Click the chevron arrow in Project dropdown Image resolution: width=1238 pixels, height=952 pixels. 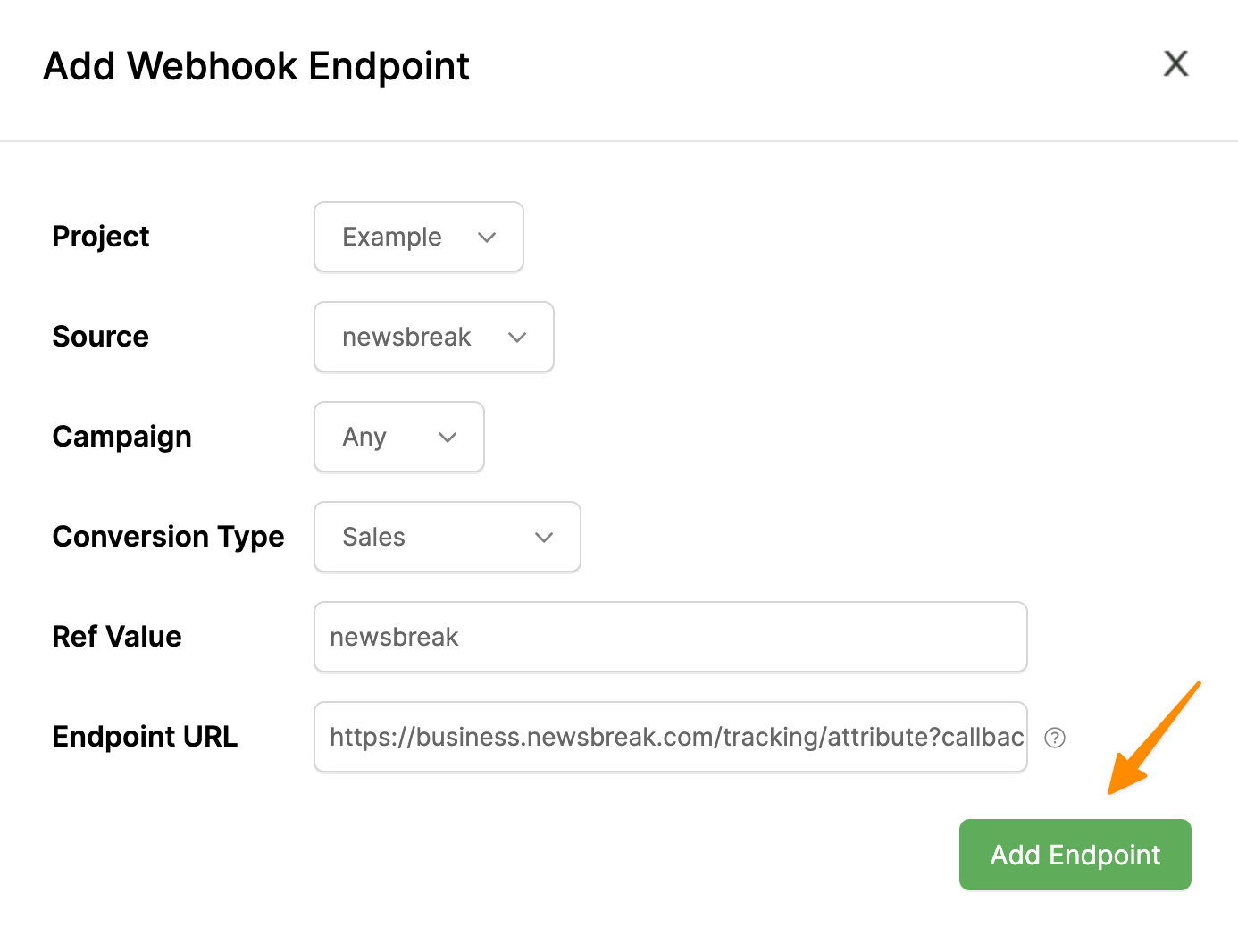pyautogui.click(x=487, y=238)
